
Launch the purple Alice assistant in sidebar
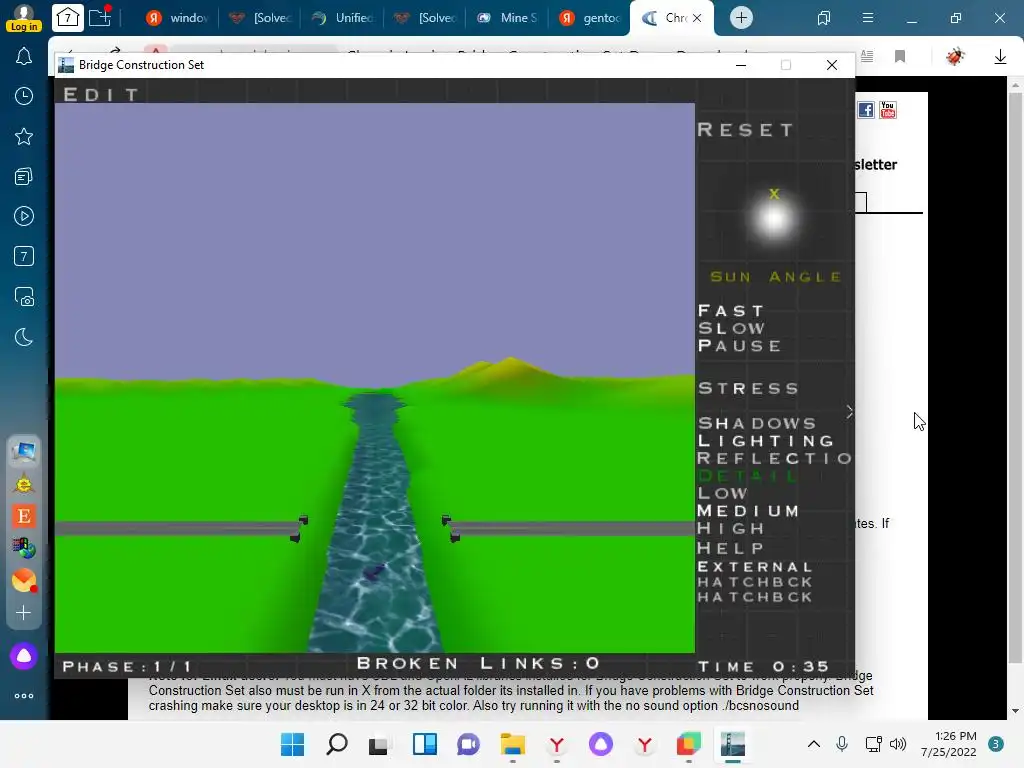(x=24, y=656)
